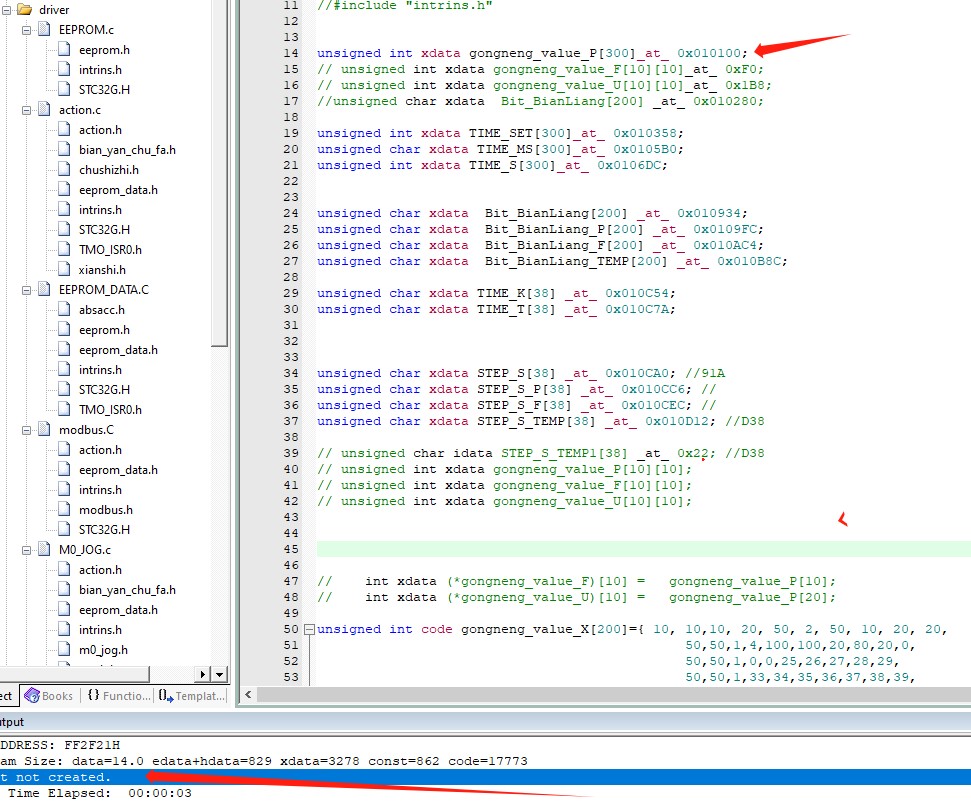Select intrins.h under EEPROM.c
The width and height of the screenshot is (971, 805).
click(100, 69)
